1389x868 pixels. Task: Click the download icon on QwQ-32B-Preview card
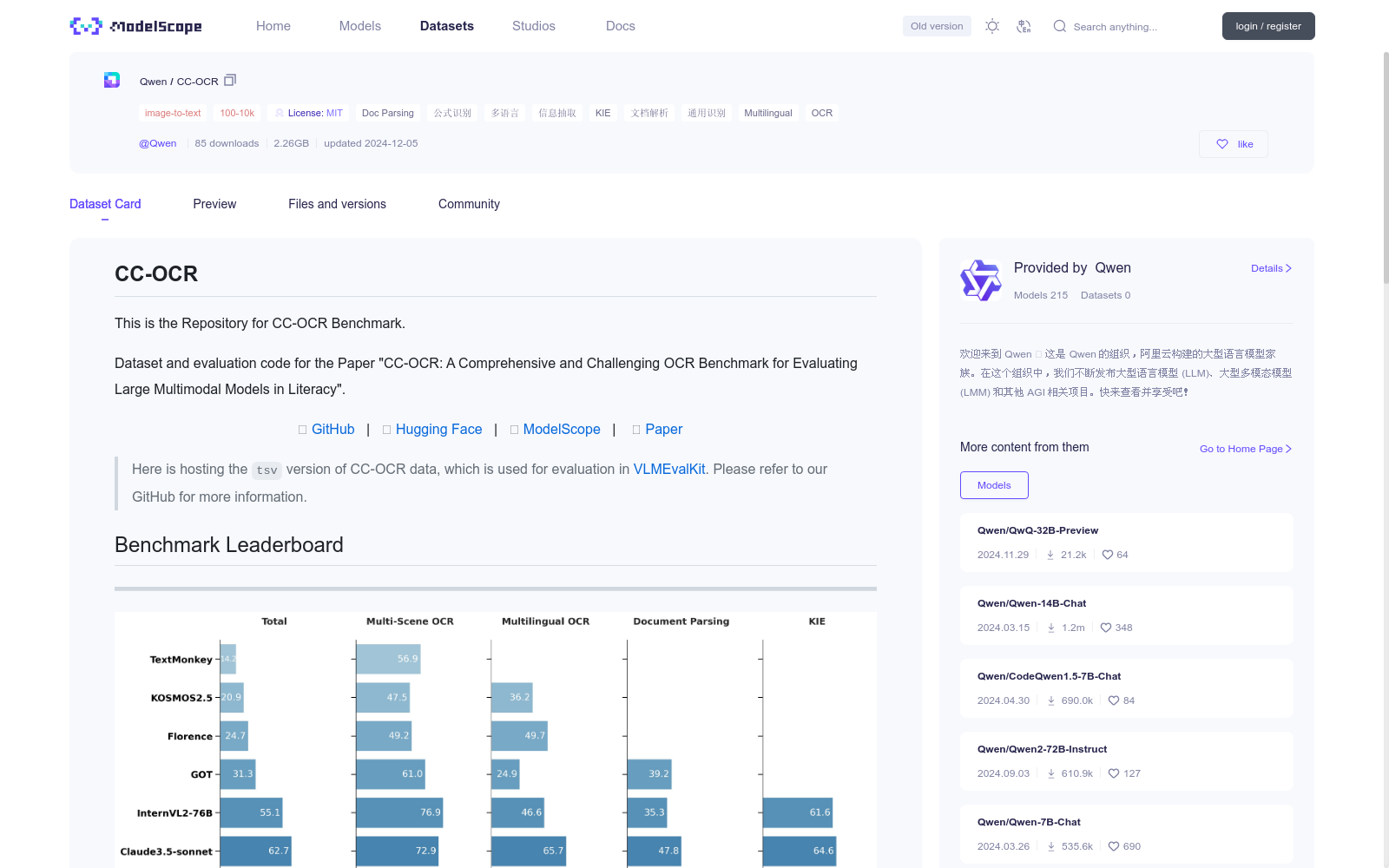click(1050, 555)
